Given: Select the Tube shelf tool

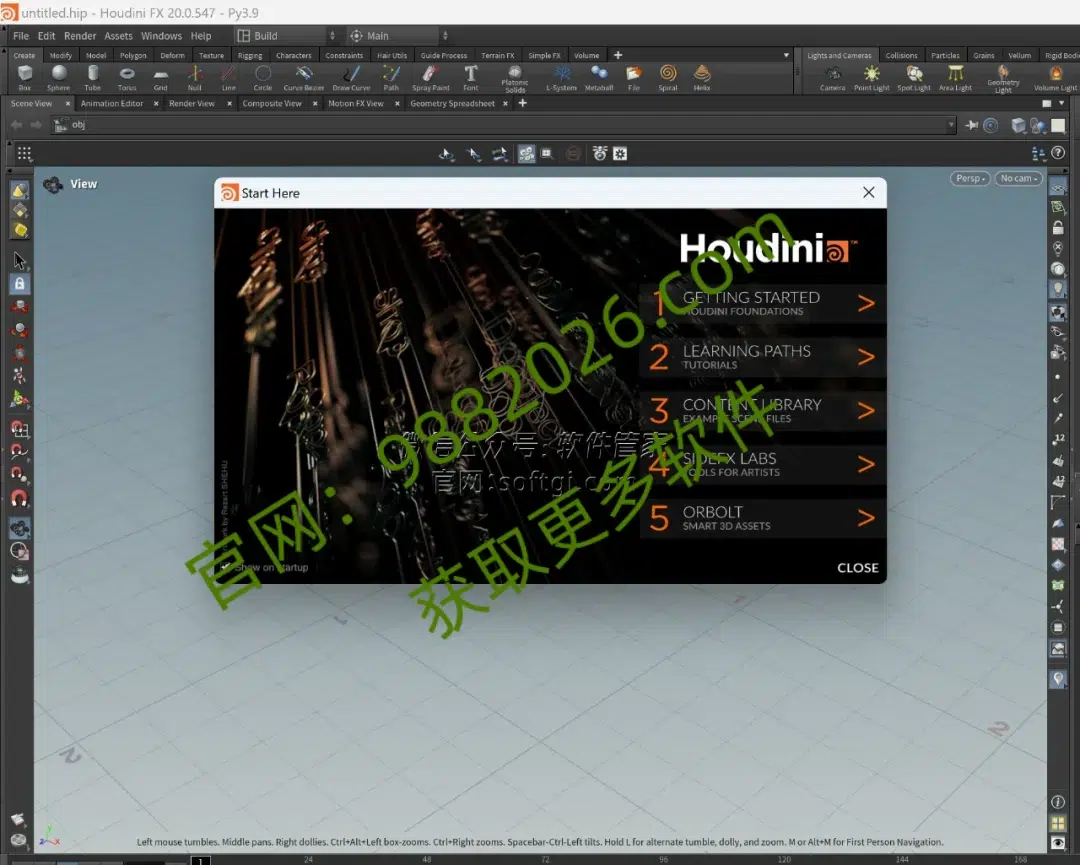Looking at the screenshot, I should tap(92, 77).
